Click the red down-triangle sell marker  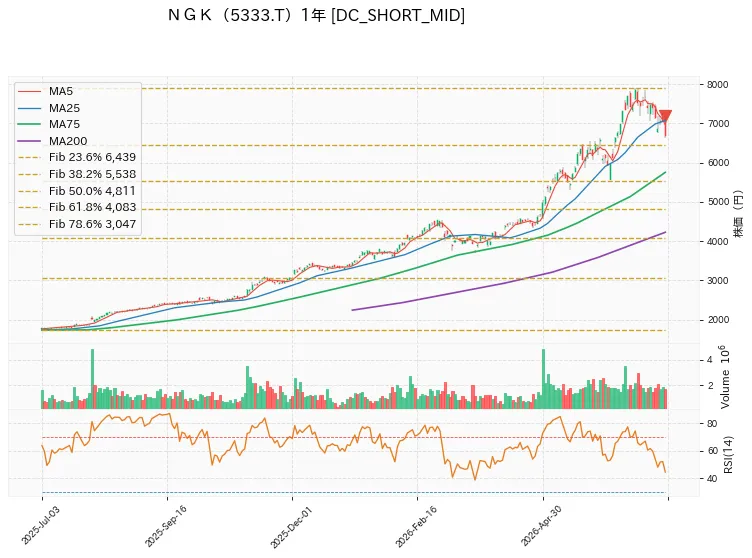(x=665, y=116)
